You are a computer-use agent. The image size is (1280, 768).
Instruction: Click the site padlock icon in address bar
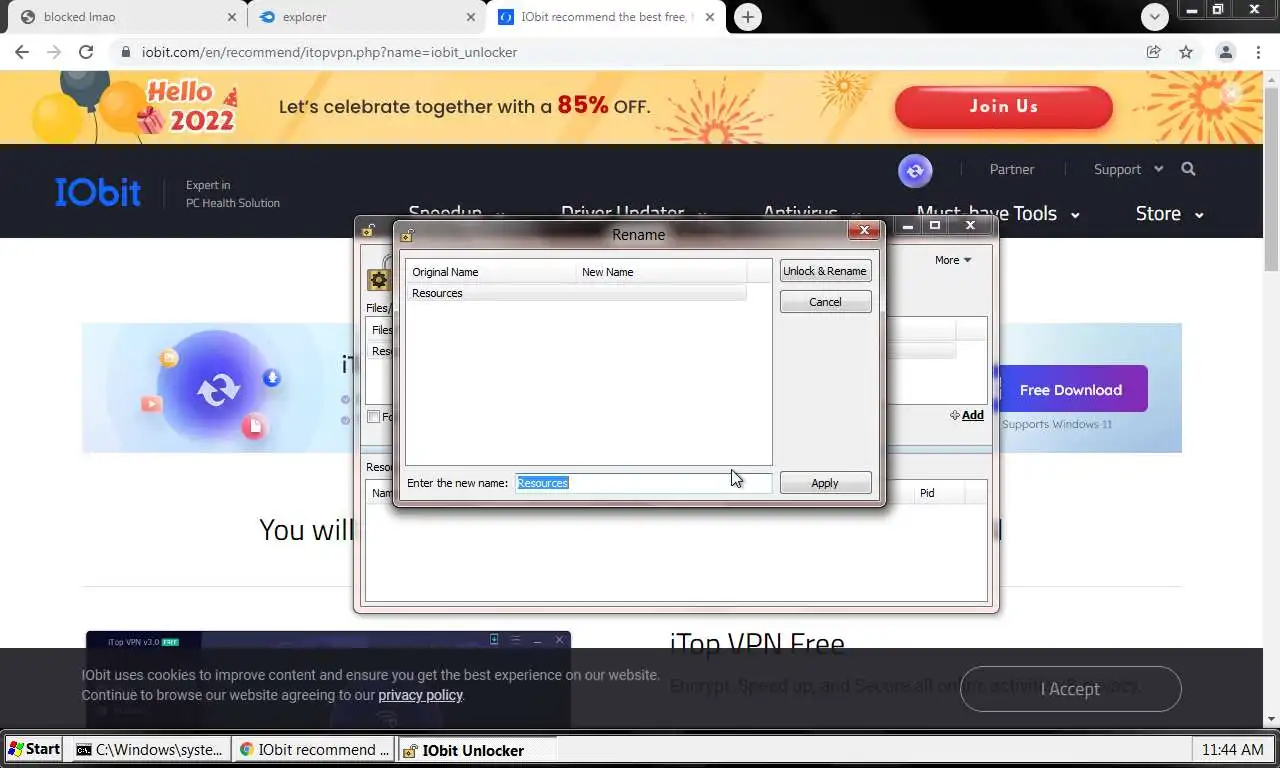(125, 52)
